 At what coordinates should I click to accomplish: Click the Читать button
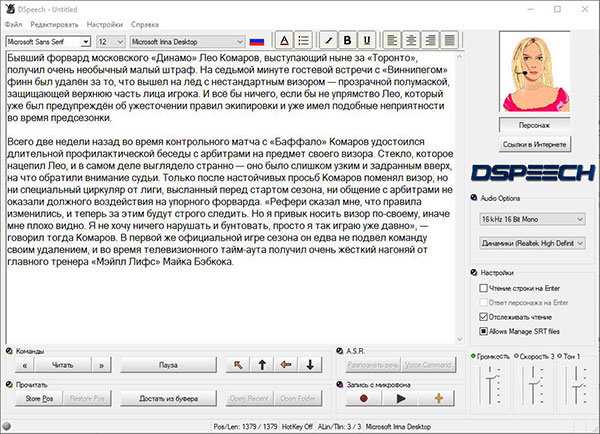coord(63,365)
